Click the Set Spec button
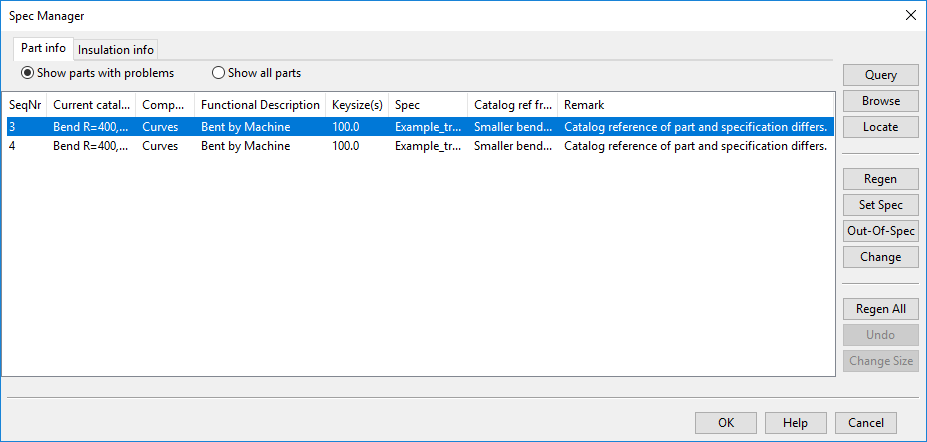The height and width of the screenshot is (442, 927). click(x=880, y=205)
